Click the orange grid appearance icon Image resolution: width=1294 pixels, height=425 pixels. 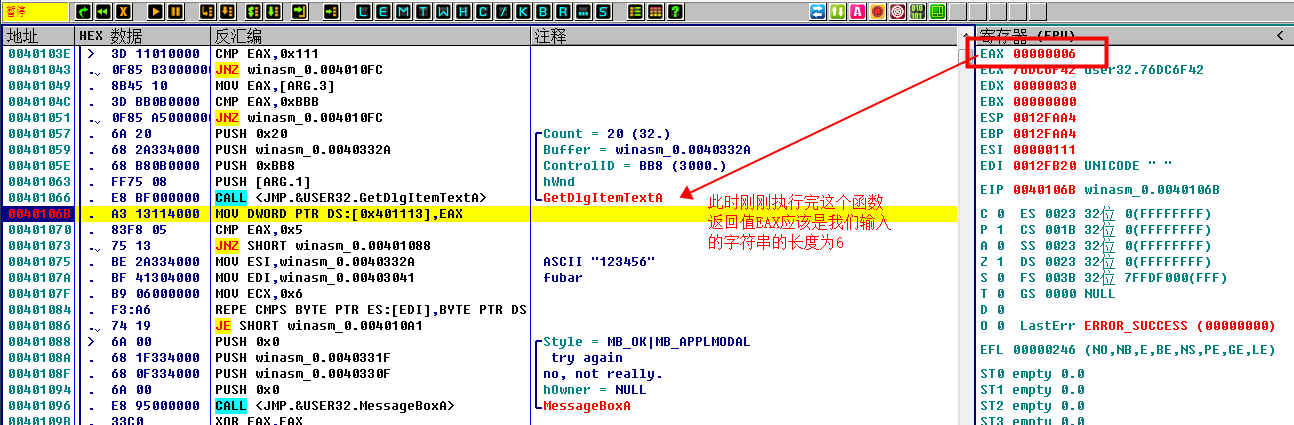655,12
